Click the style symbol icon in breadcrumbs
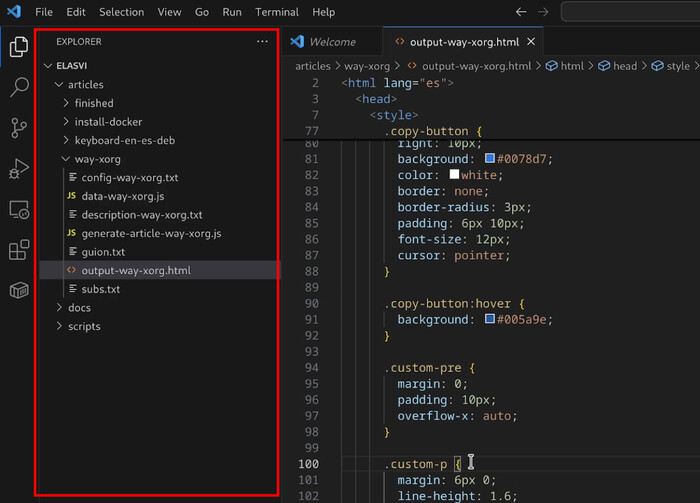700x503 pixels. click(657, 66)
